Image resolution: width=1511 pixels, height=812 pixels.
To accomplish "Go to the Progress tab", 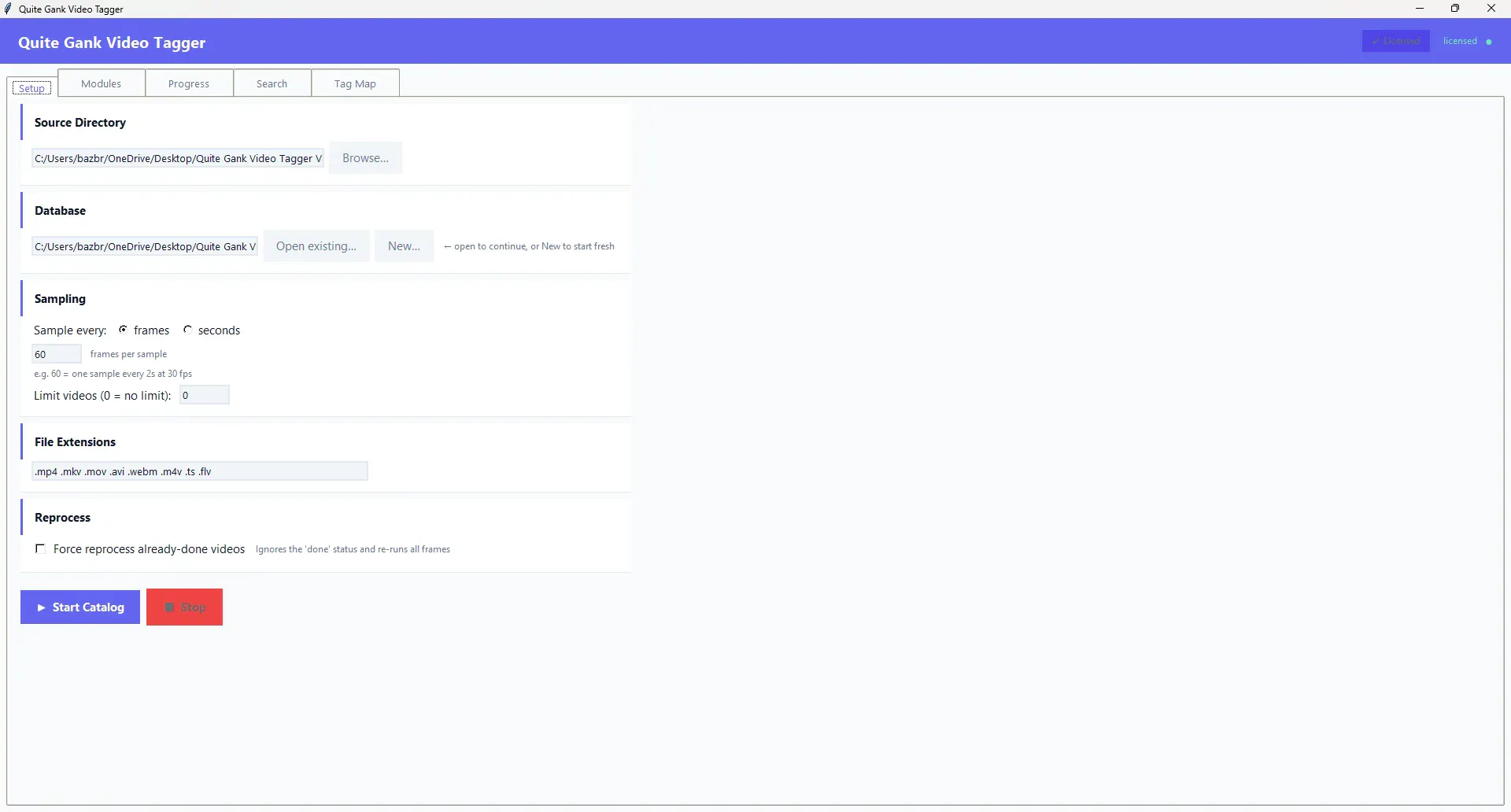I will point(189,83).
